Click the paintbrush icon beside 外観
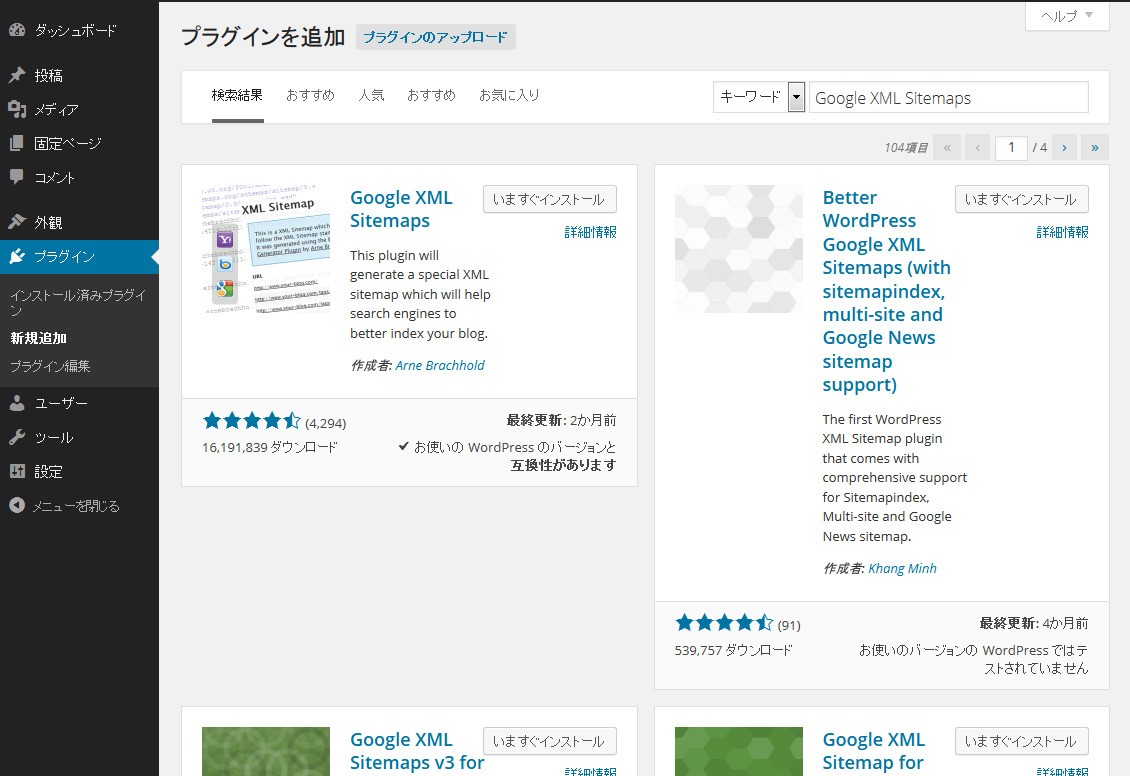 coord(17,222)
